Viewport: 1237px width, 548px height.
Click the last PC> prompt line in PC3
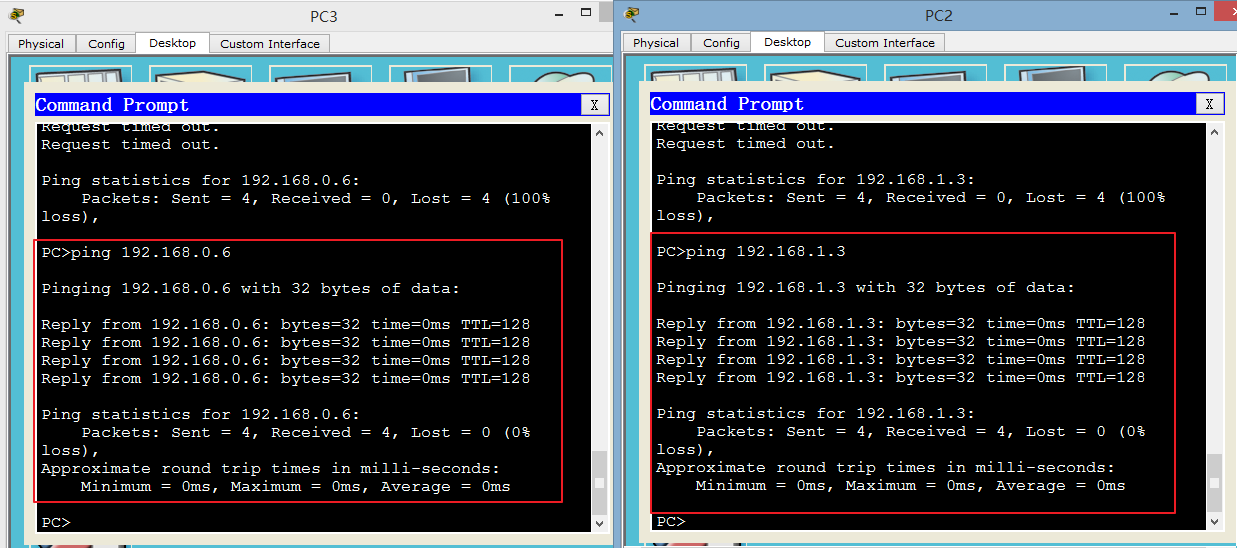[x=56, y=523]
